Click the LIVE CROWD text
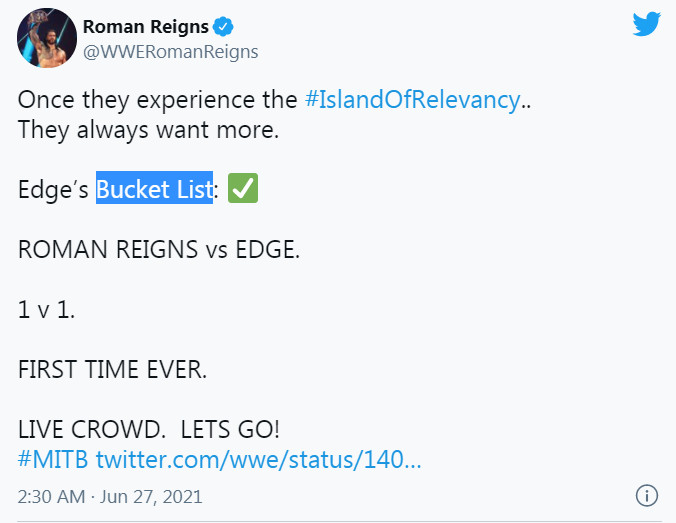 point(91,429)
